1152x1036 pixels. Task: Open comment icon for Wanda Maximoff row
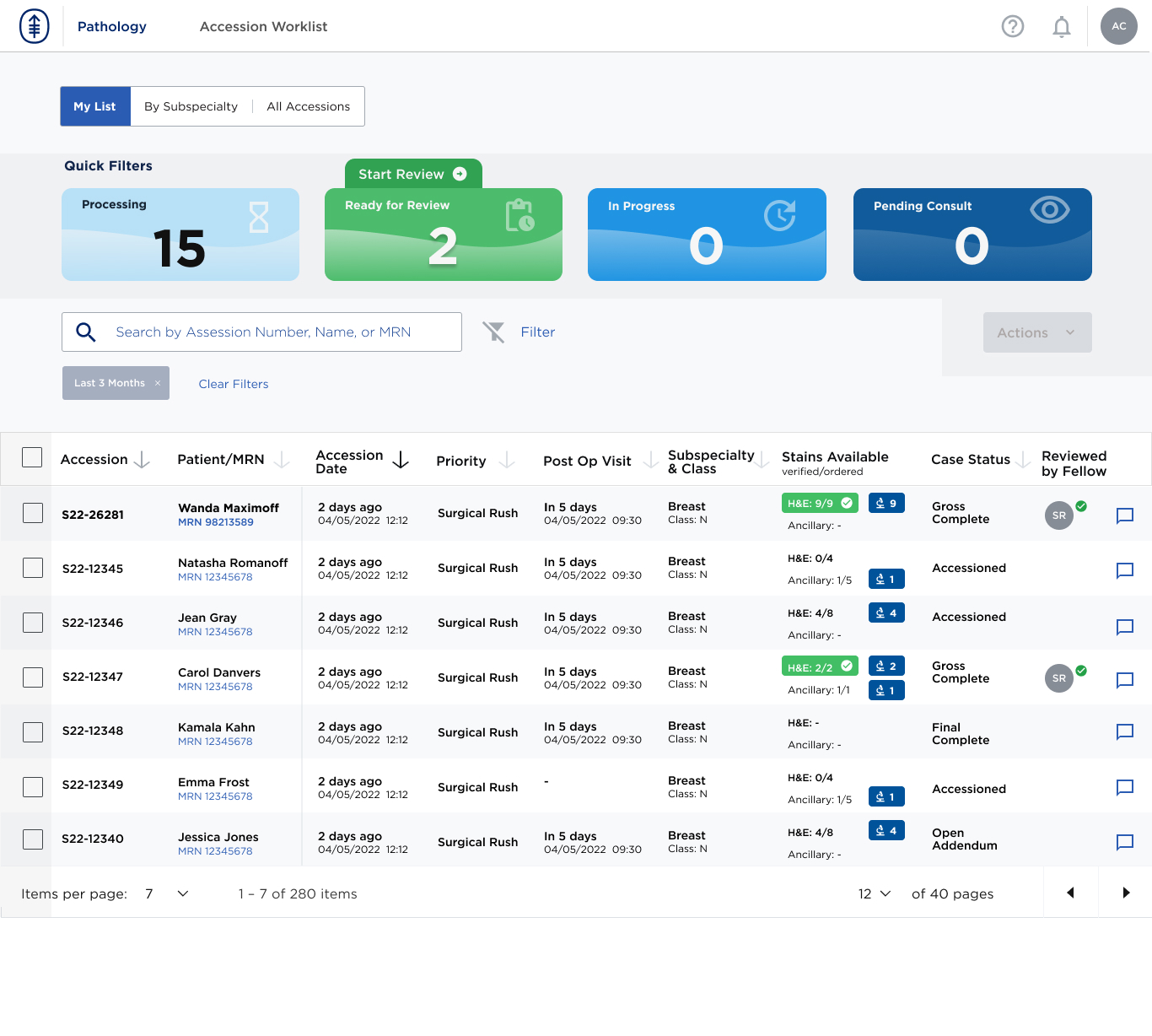click(1124, 515)
